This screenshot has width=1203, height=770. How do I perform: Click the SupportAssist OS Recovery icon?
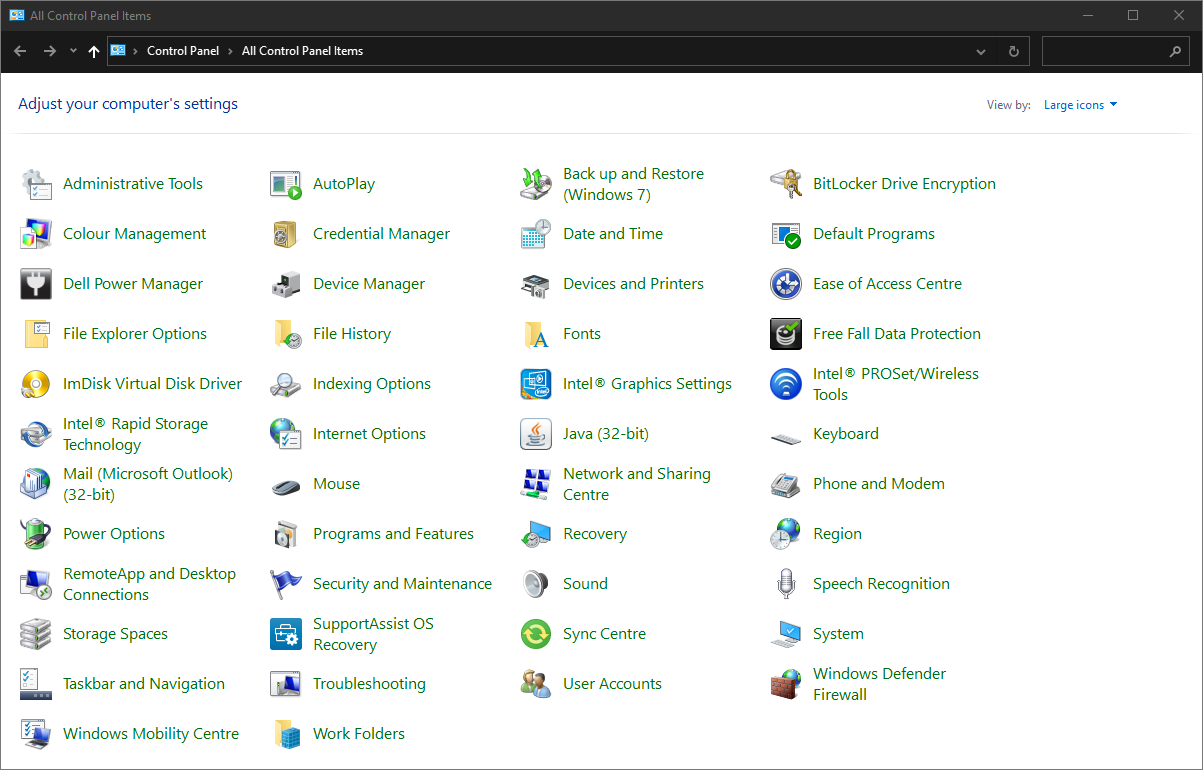click(286, 634)
